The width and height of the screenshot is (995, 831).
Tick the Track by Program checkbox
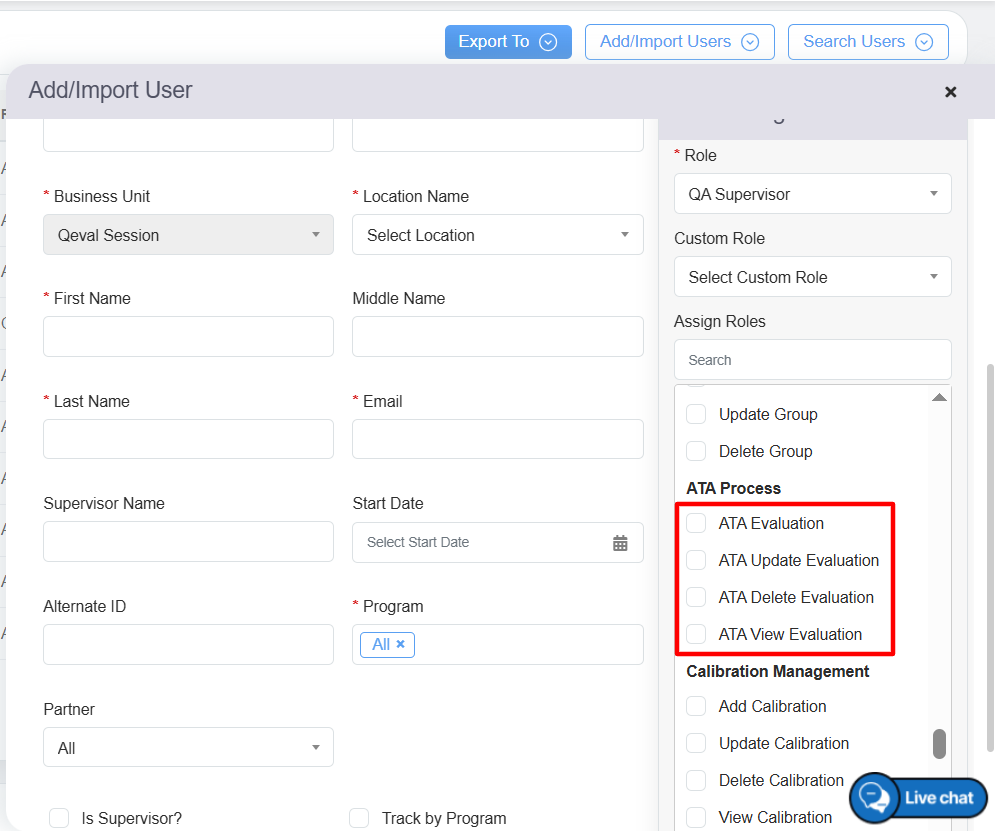pos(359,818)
